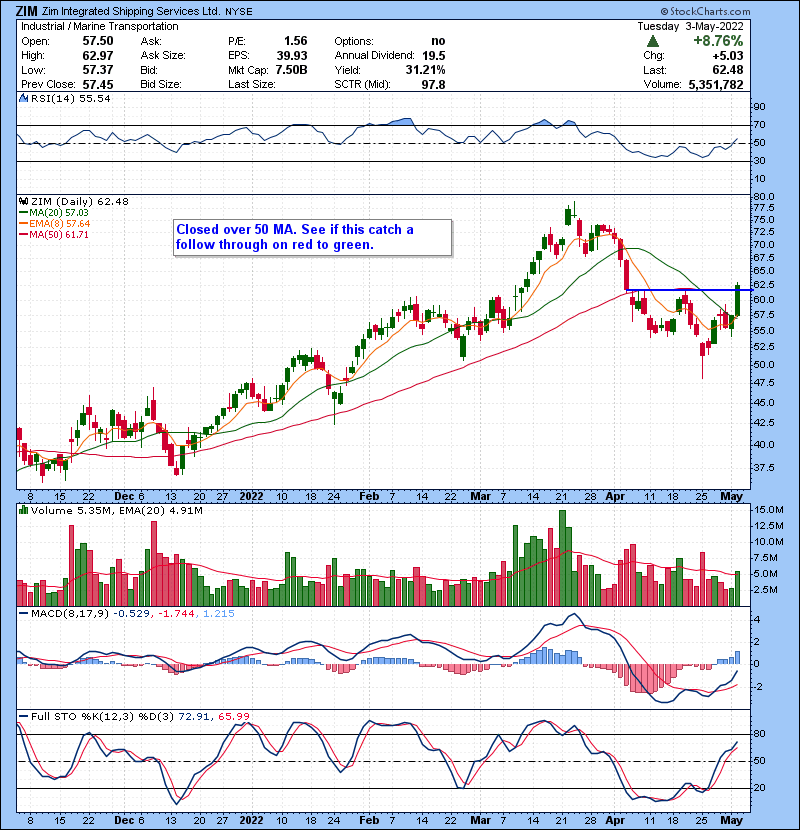Click the Mar label on price chart axis
800x830 pixels.
coord(481,496)
